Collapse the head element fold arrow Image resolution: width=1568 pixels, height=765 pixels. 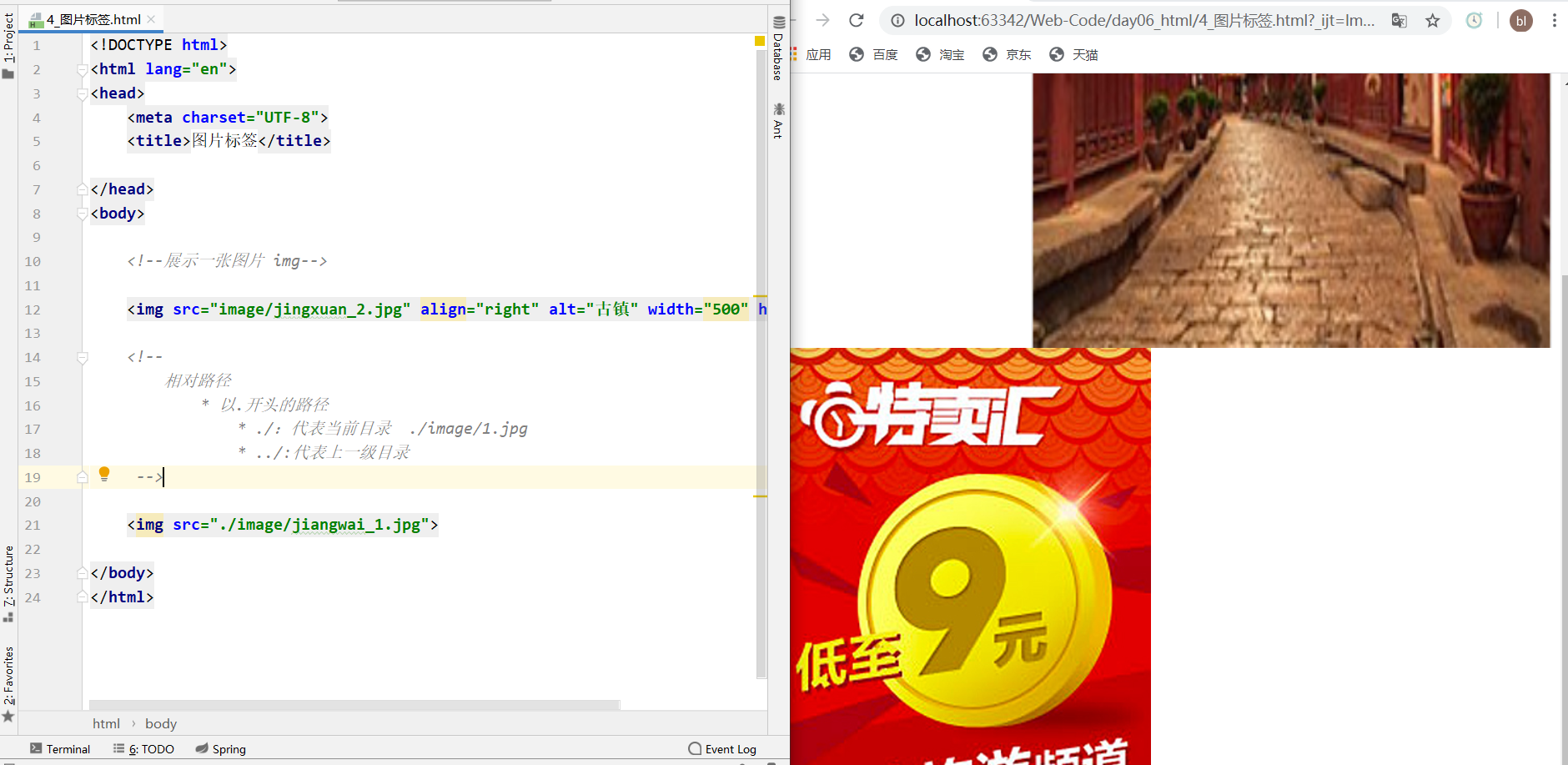coord(82,93)
